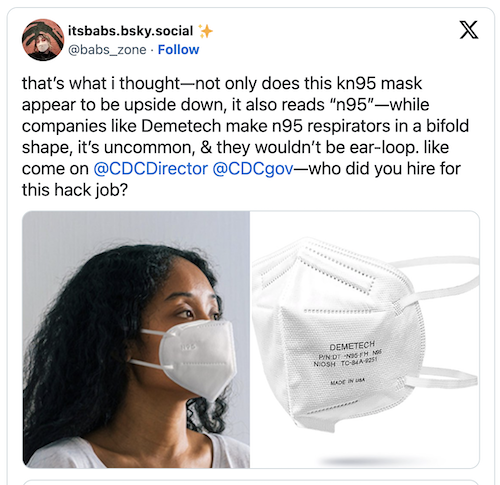Open the quoted tweet card below images

point(251,482)
